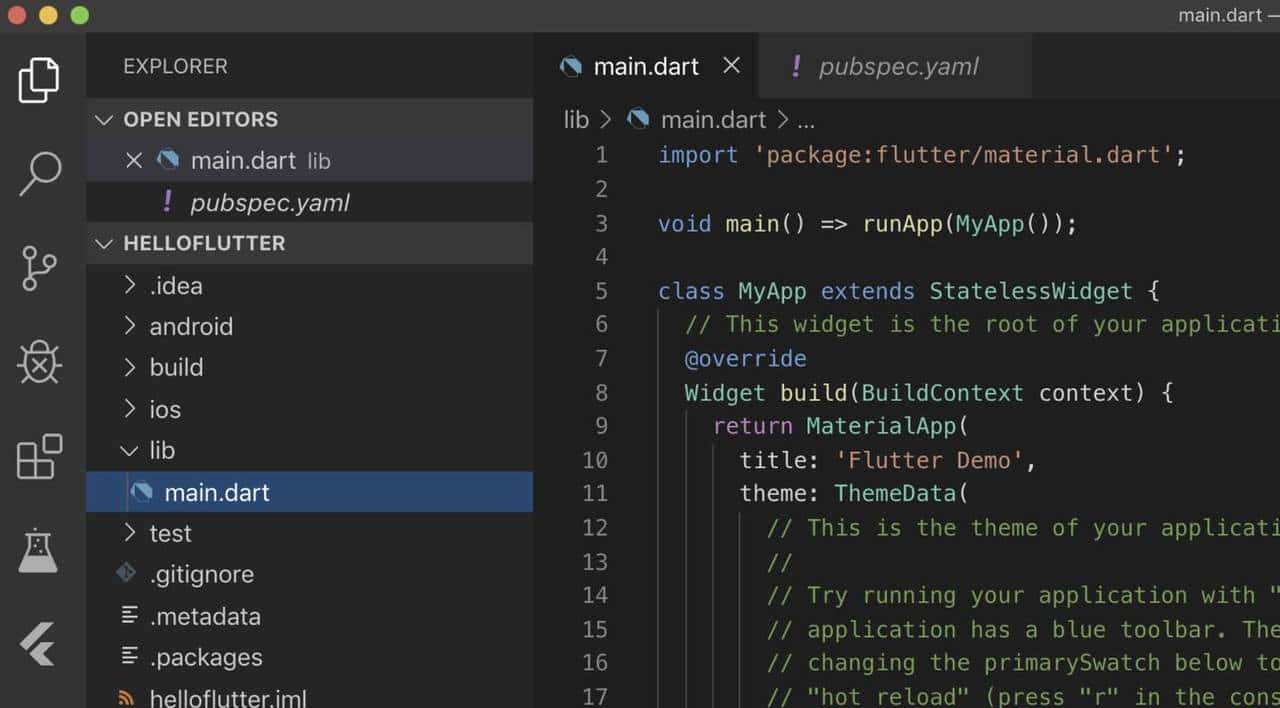
Task: Click main.dart in the breadcrumb path
Action: 712,120
